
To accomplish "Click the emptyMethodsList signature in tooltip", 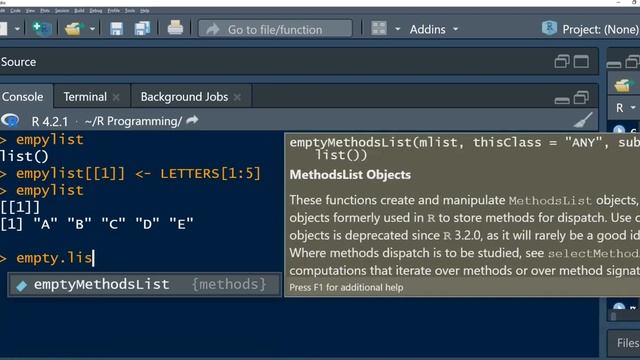I will click(464, 149).
